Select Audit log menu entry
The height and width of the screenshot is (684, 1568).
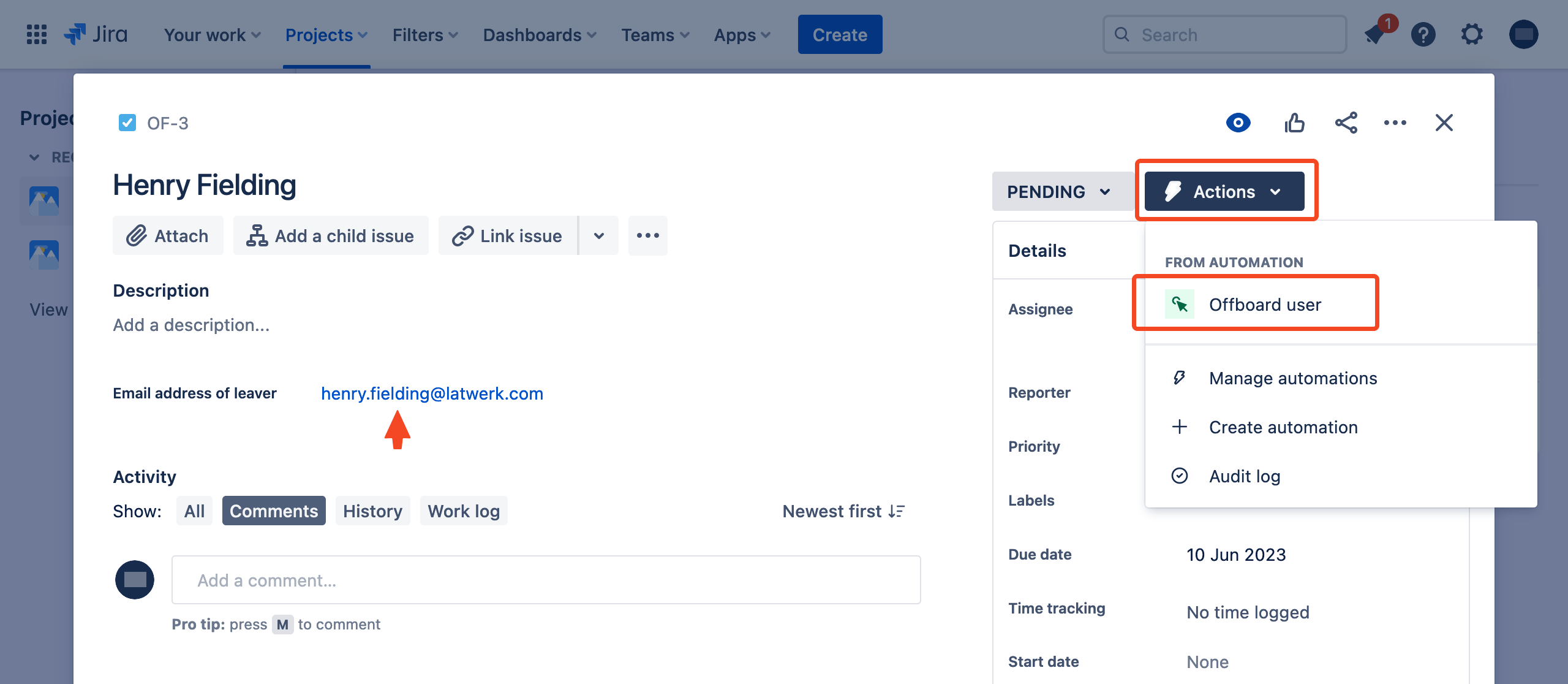[x=1341, y=476]
